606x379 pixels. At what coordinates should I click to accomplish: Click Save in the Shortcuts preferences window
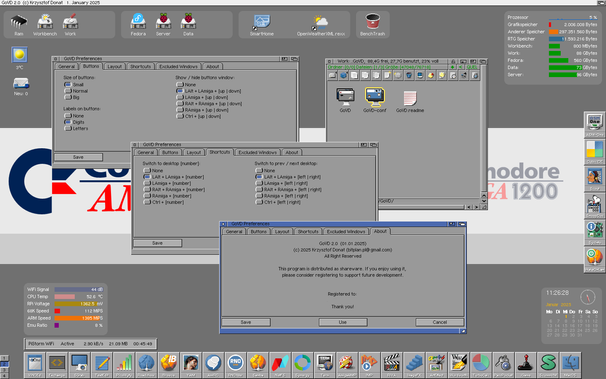point(157,243)
